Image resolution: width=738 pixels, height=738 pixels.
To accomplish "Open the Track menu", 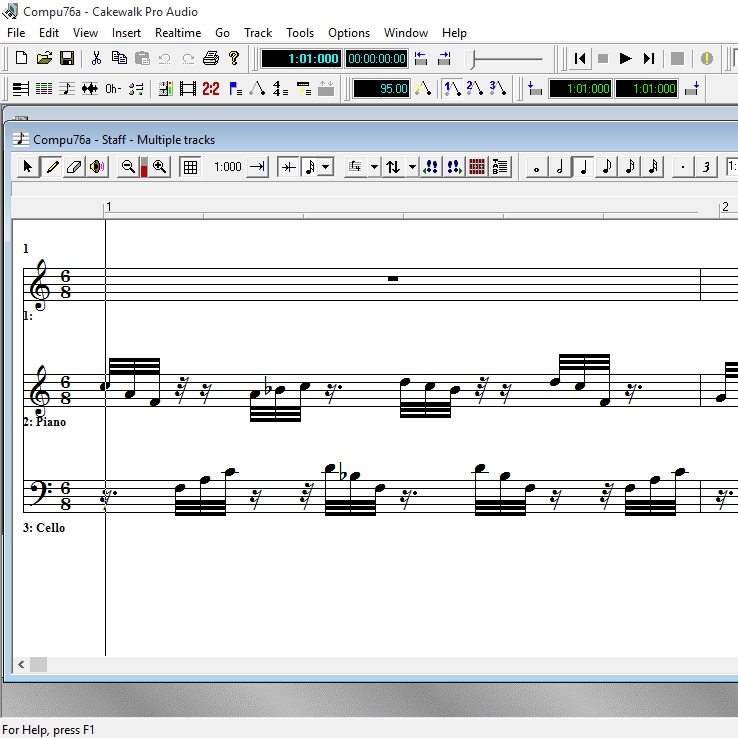I will click(258, 33).
